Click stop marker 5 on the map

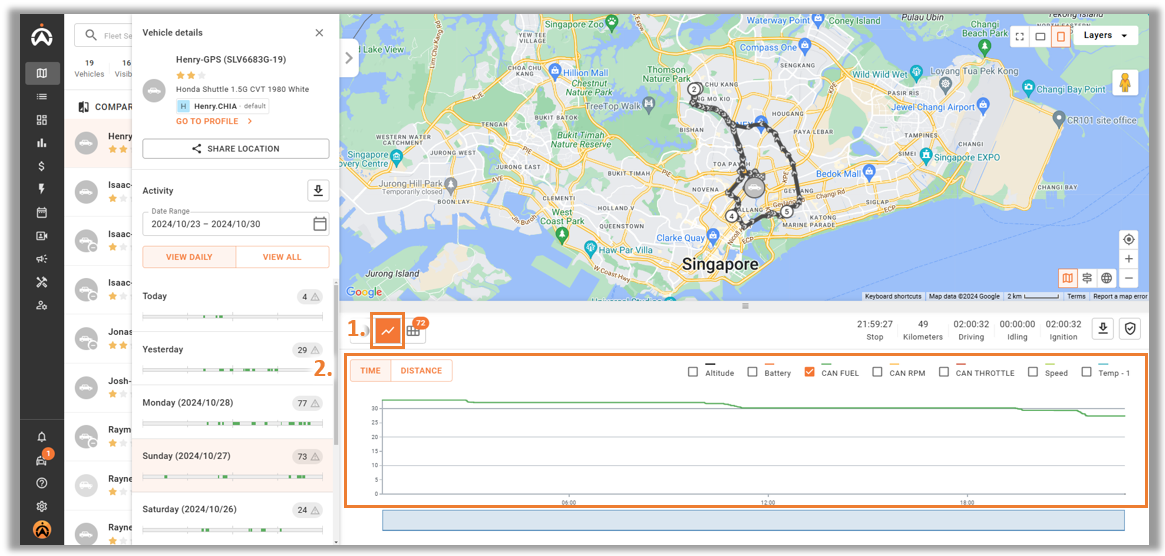pos(788,212)
